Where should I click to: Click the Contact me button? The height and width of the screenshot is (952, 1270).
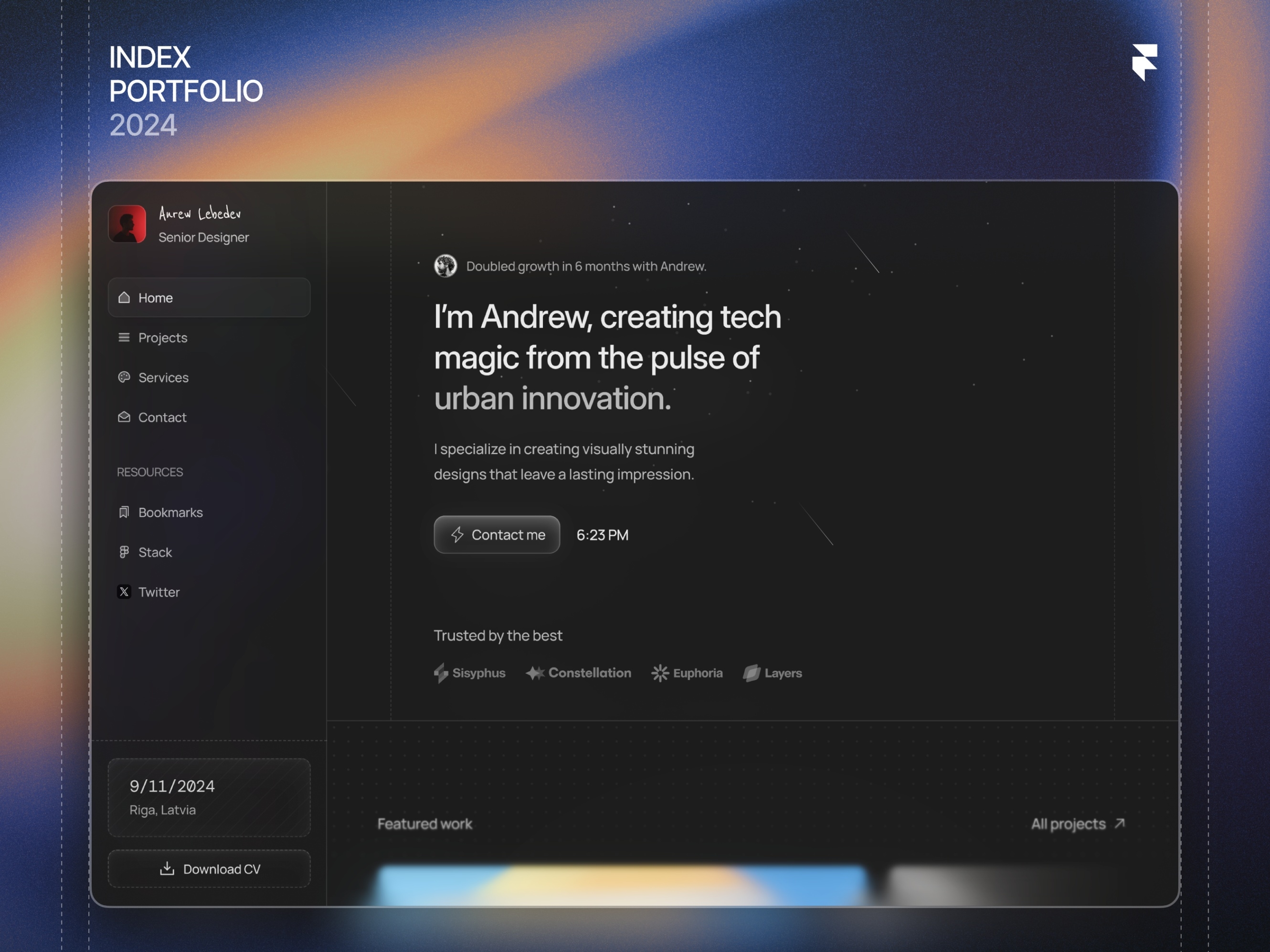(x=497, y=534)
